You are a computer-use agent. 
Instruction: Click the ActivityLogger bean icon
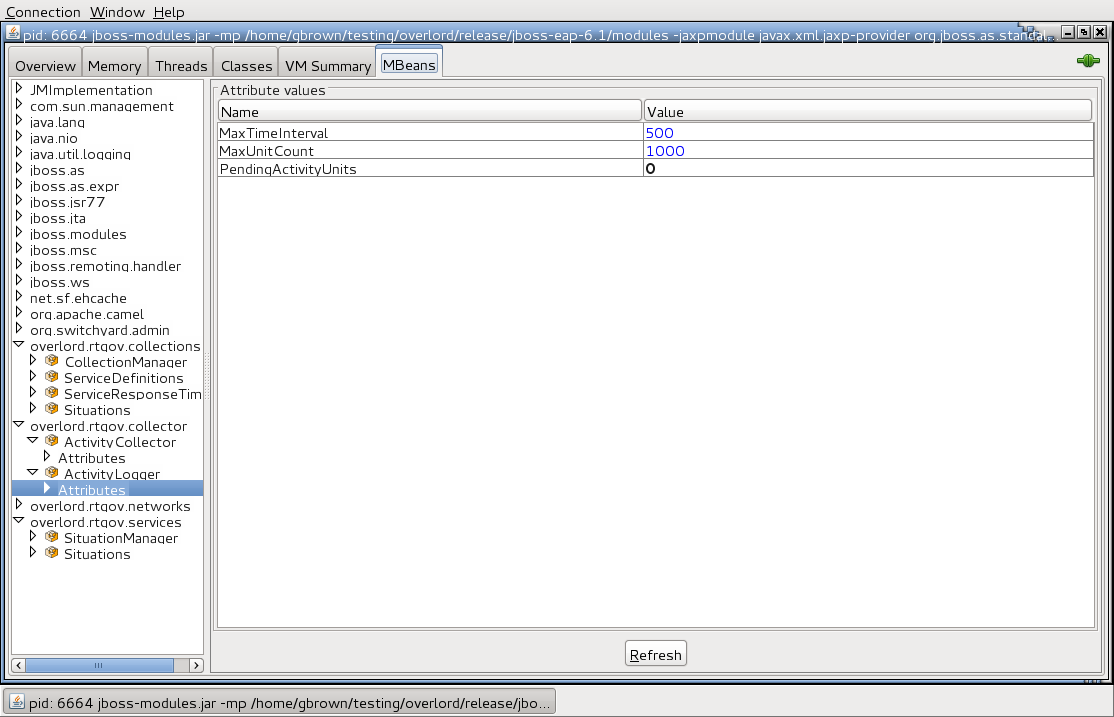click(x=51, y=473)
